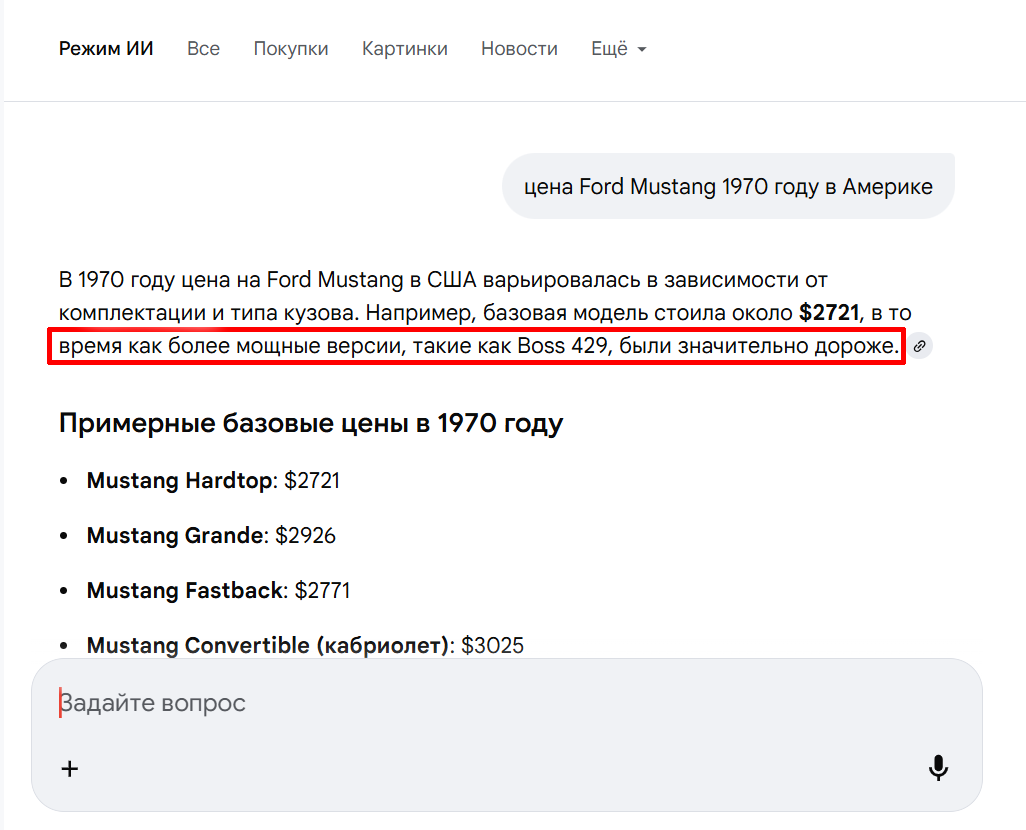Click the link icon after the summary paragraph

919,346
